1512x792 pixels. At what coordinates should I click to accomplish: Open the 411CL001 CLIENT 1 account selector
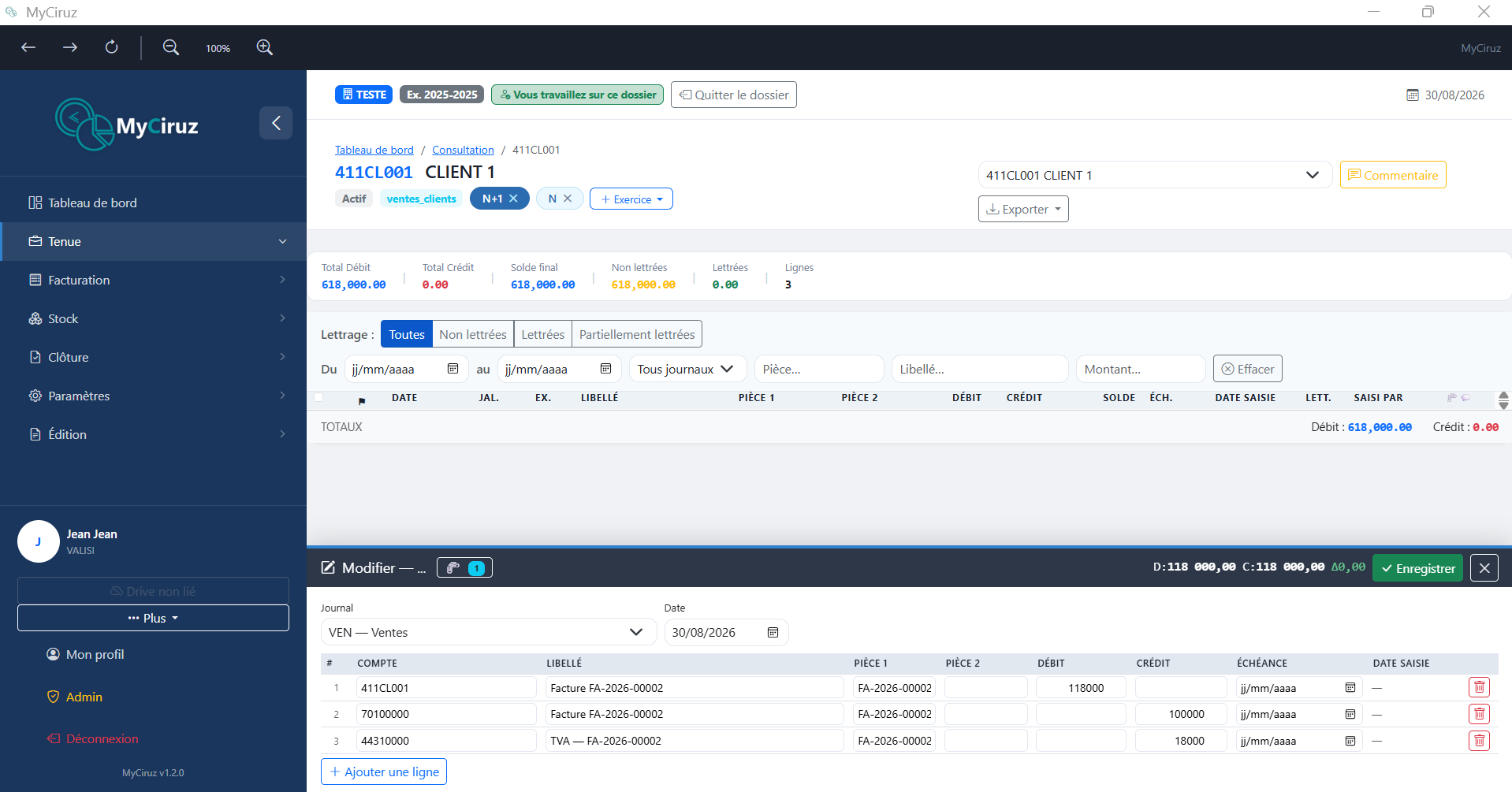click(x=1155, y=175)
